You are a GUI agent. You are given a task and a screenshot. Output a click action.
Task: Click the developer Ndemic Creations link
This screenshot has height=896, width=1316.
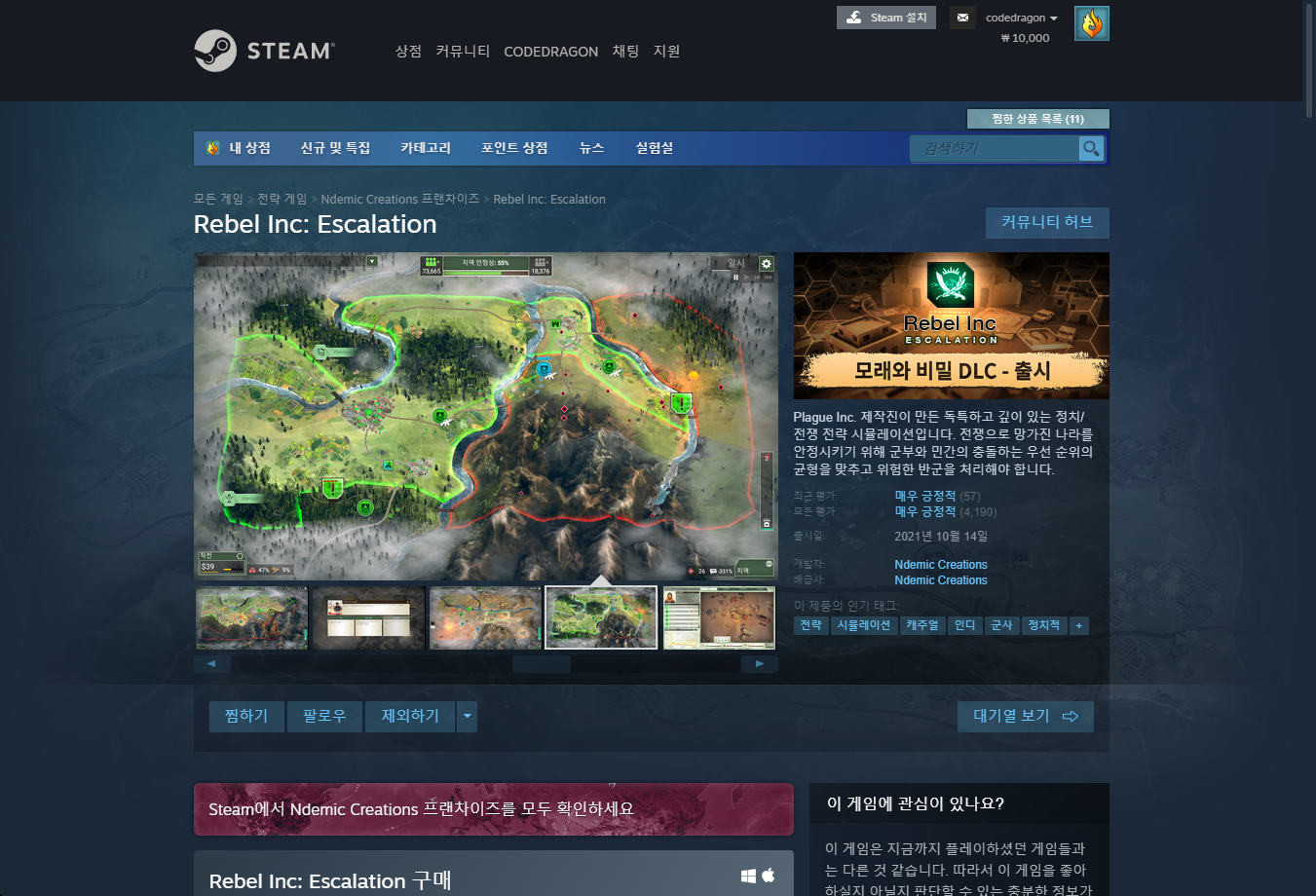[x=941, y=565]
